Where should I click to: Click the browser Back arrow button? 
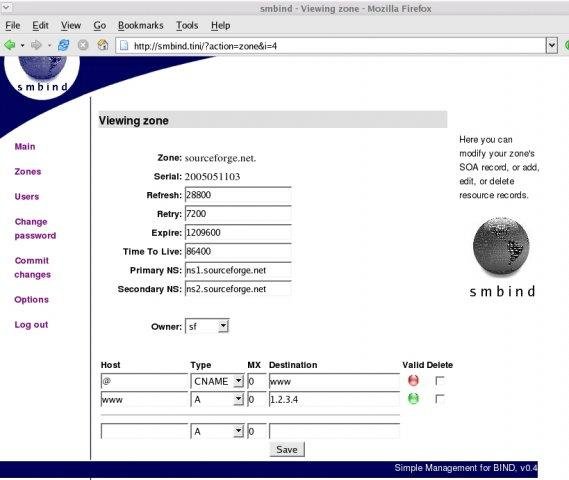click(x=10, y=45)
